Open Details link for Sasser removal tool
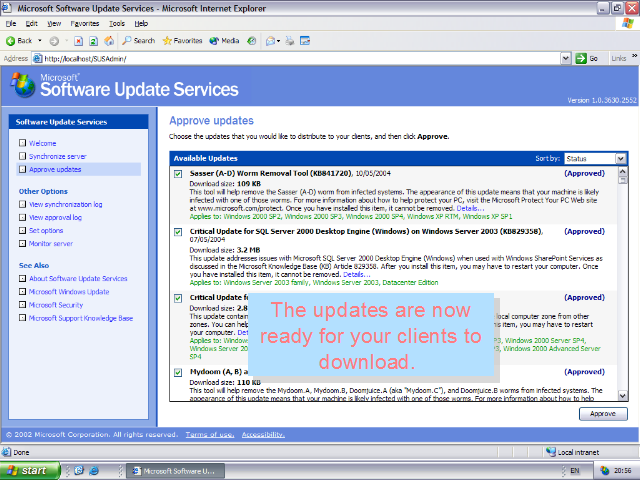640x480 pixels. pyautogui.click(x=470, y=208)
